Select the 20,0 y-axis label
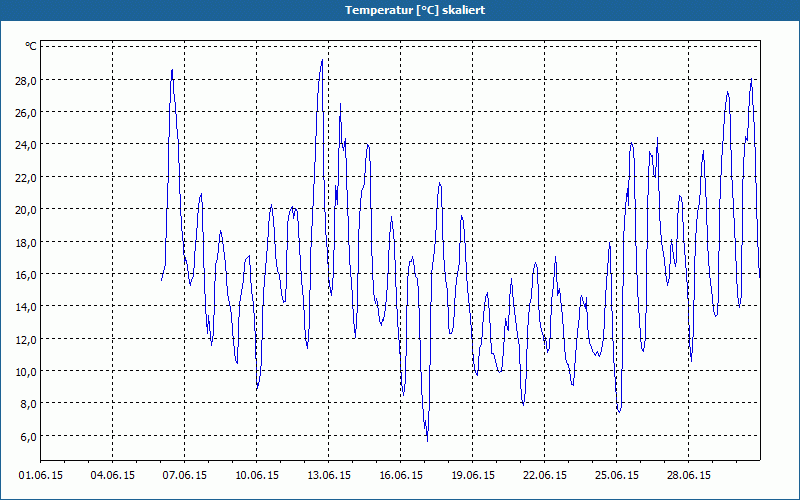800x500 pixels. 26,210
